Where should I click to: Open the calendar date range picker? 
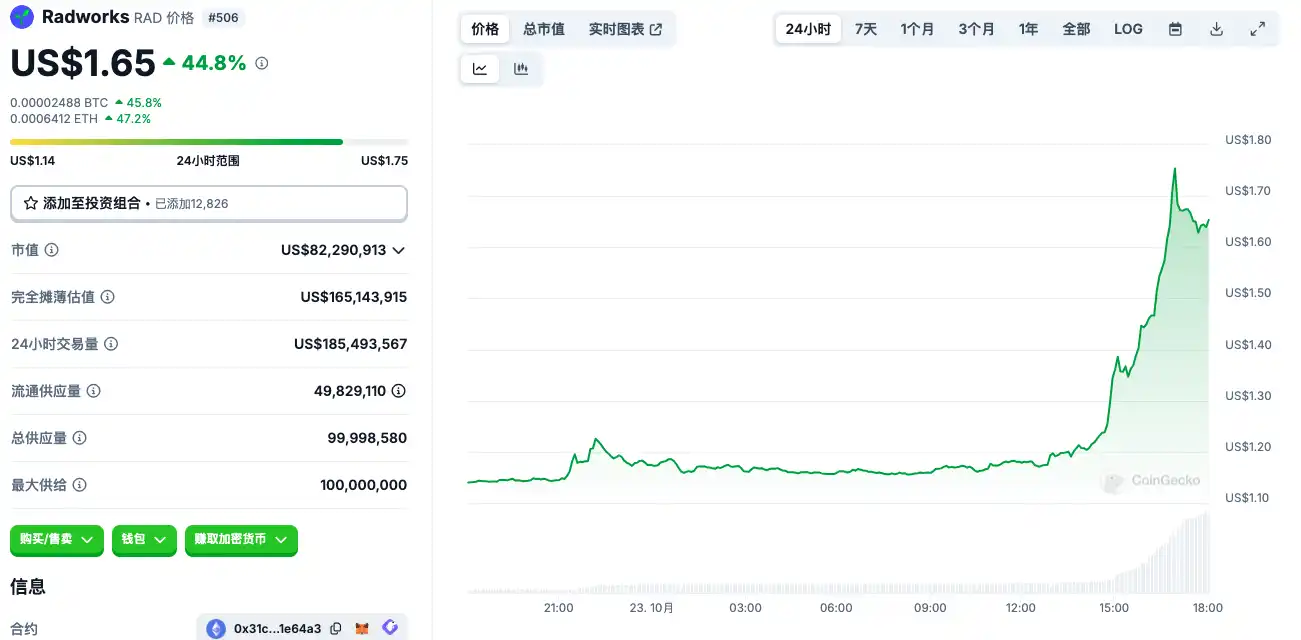[x=1175, y=29]
